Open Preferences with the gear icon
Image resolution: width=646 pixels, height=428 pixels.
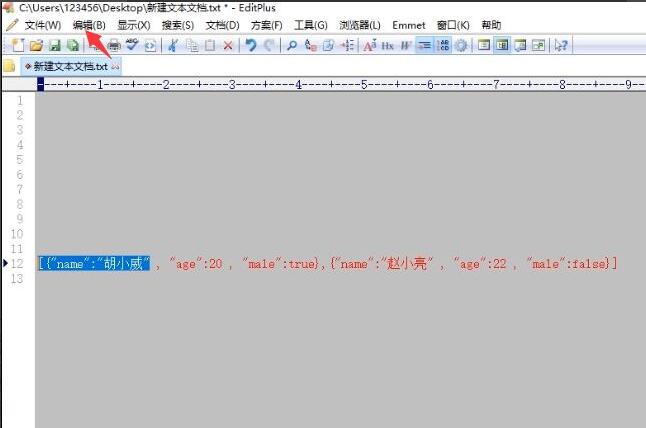[461, 45]
